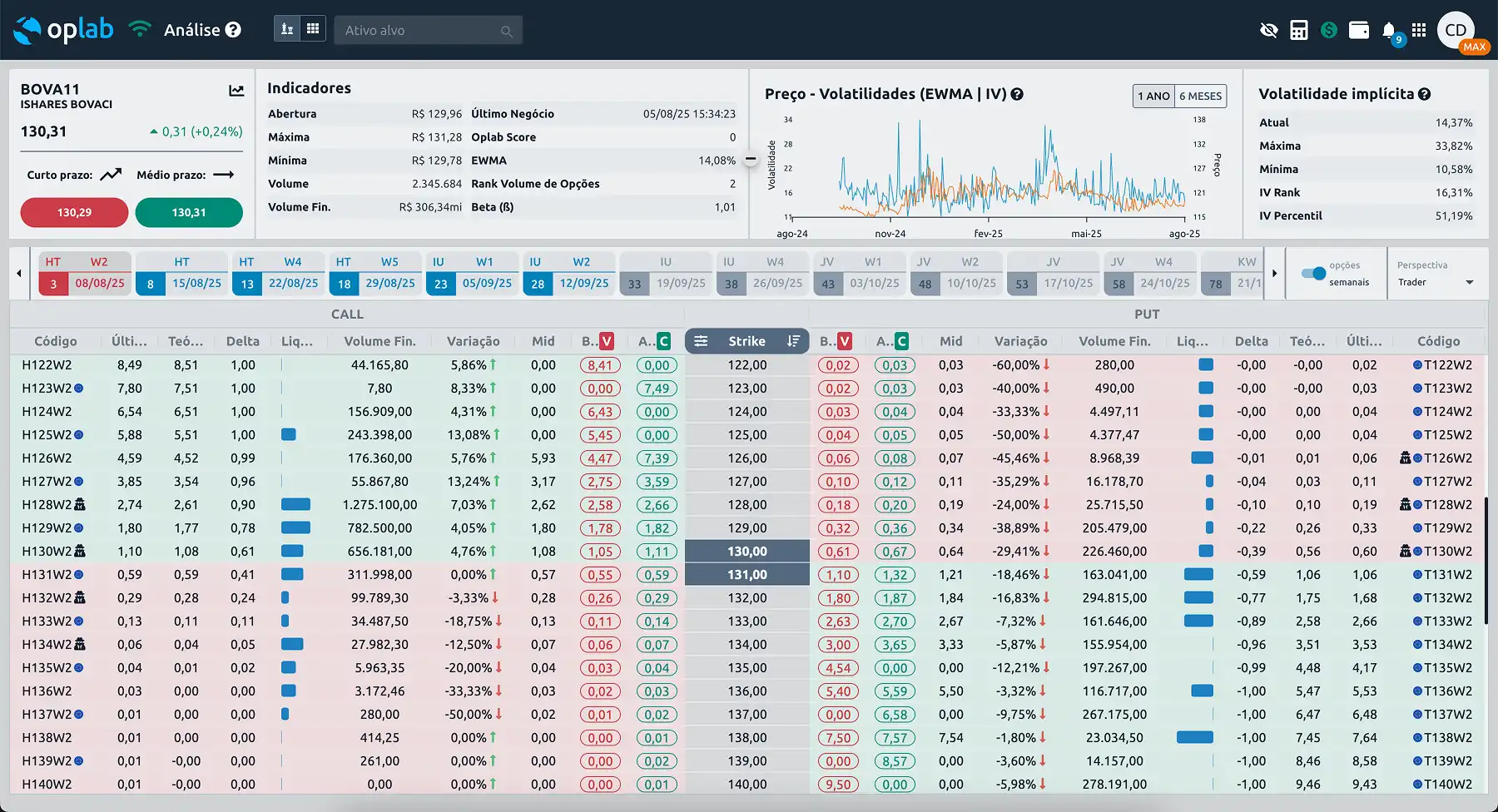Click the call ask 7,49 of H123W2

point(657,389)
